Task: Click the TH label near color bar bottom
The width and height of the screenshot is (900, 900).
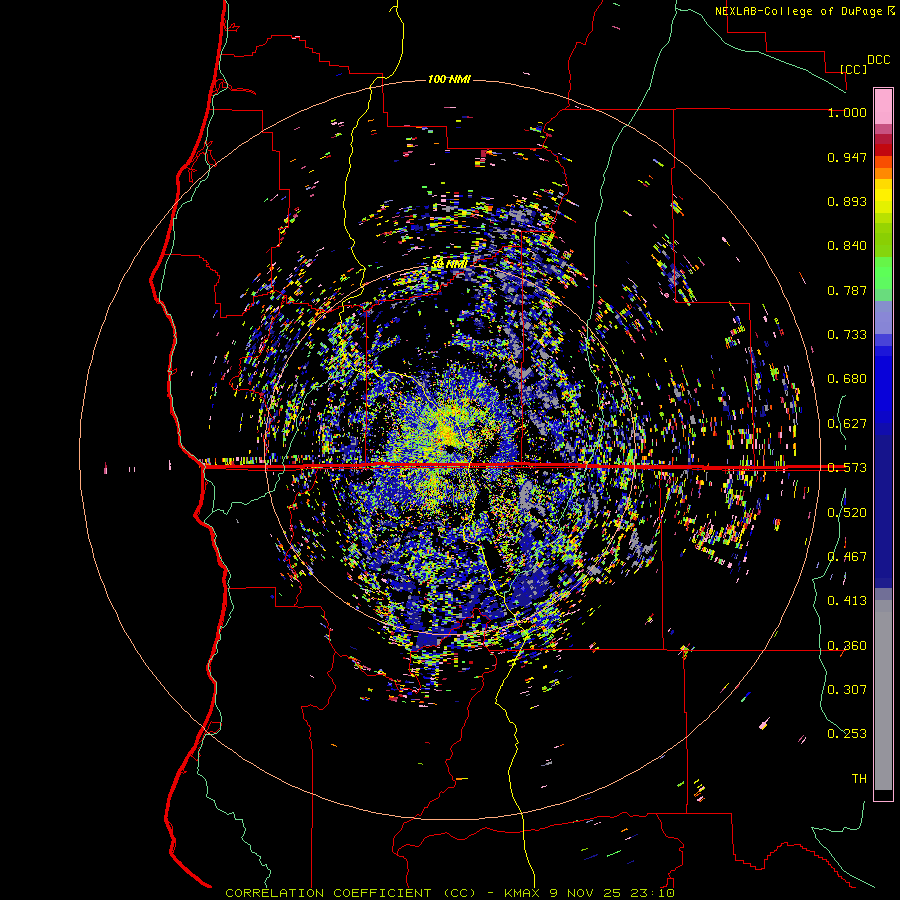Action: (x=859, y=779)
